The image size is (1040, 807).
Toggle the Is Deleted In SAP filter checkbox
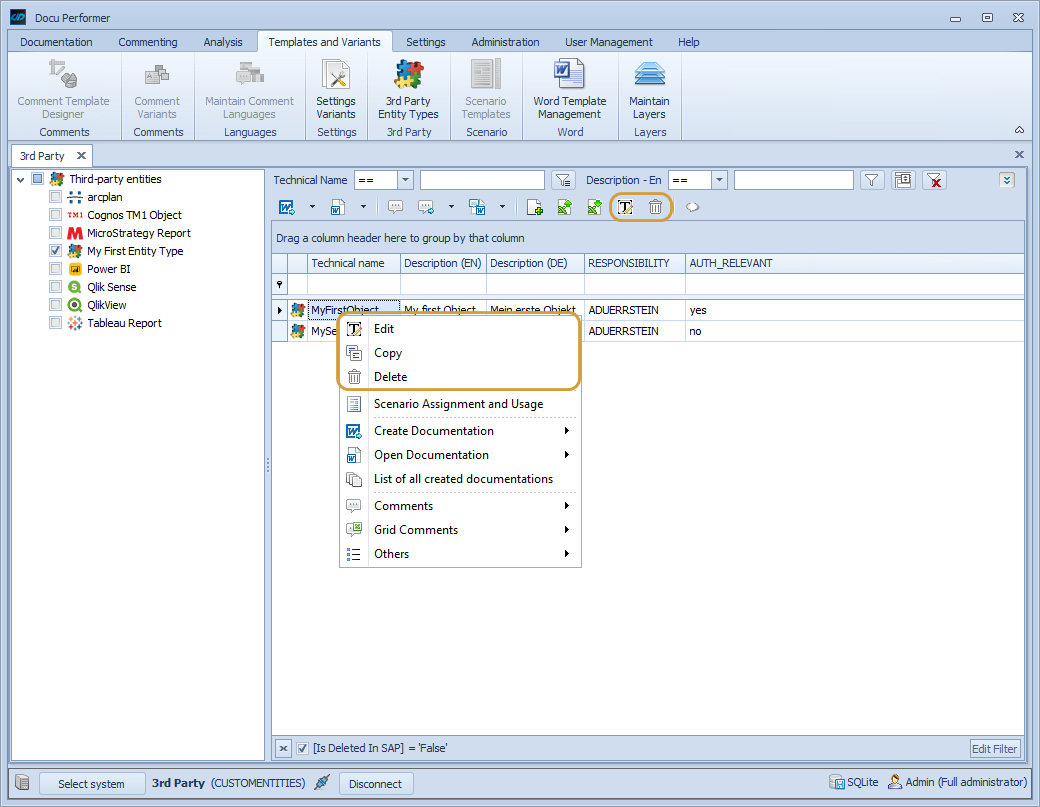[301, 748]
